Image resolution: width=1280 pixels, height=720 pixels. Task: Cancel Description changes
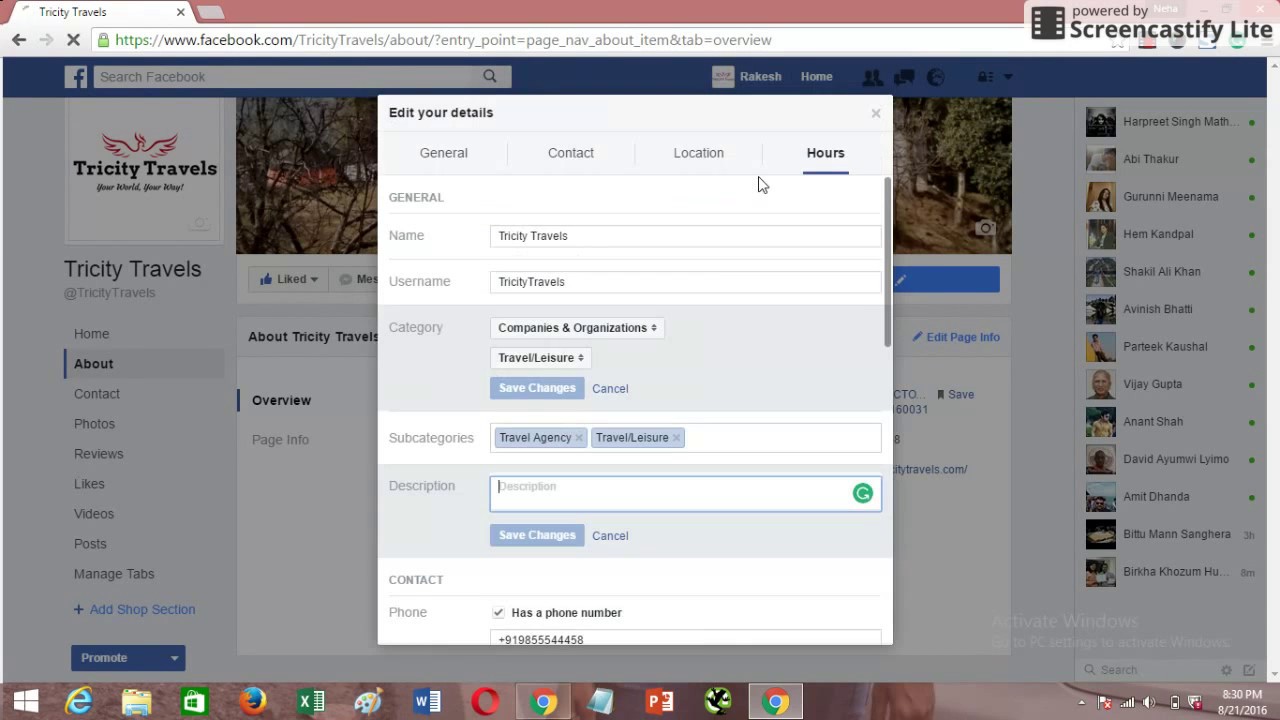point(610,536)
